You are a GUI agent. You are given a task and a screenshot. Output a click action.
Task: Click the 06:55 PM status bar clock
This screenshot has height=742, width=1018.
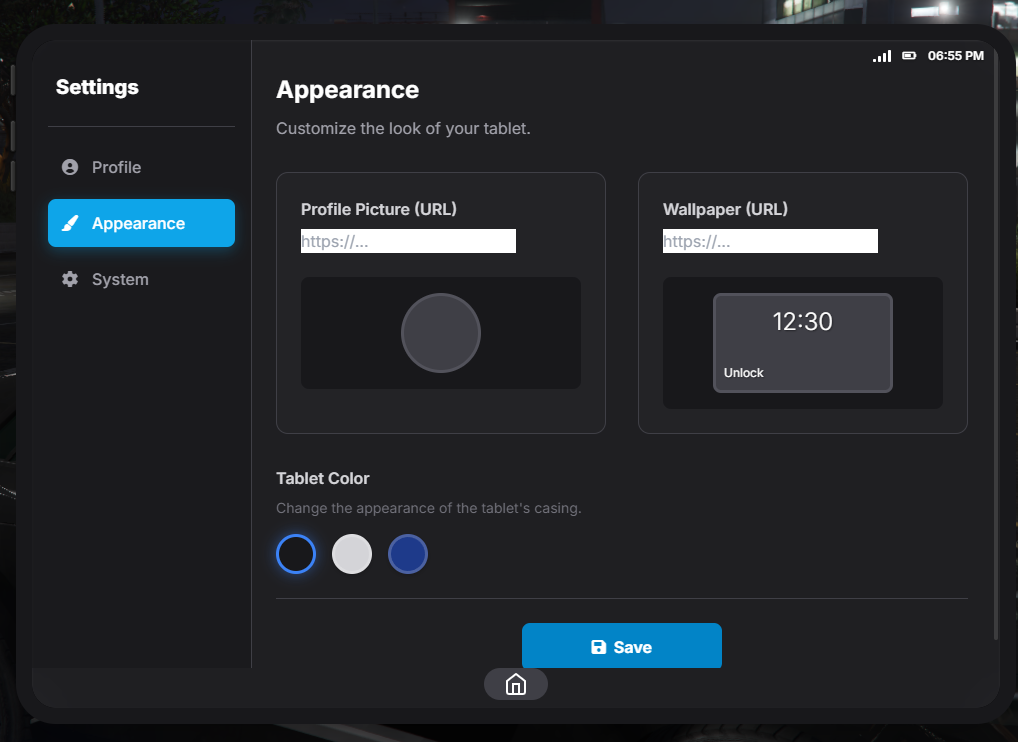pyautogui.click(x=955, y=56)
